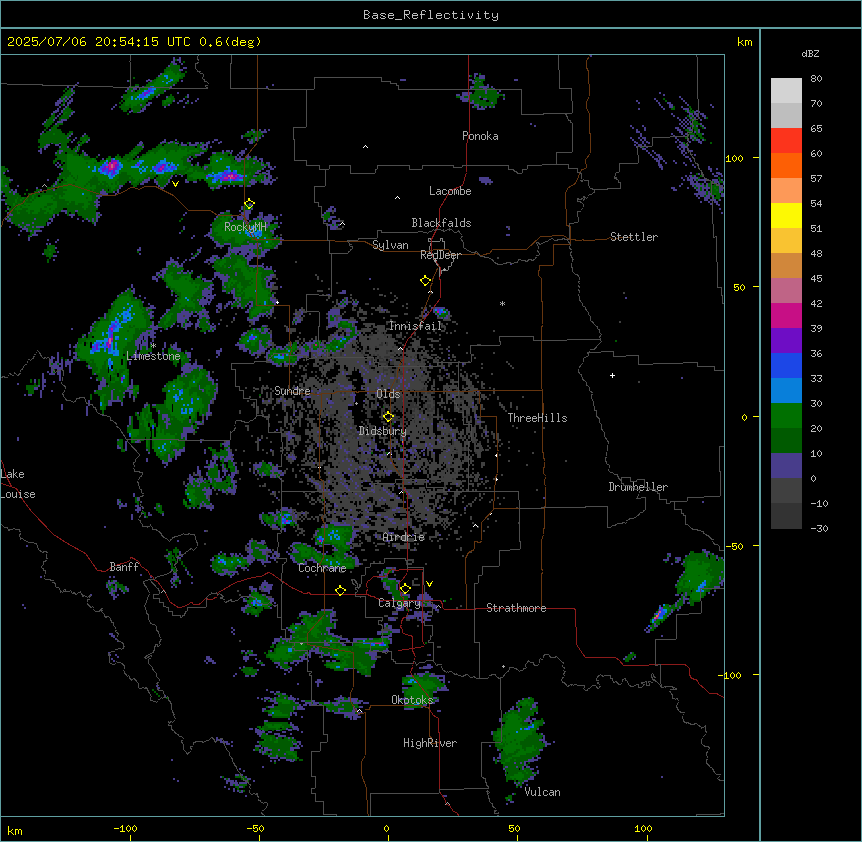Click the Limestone label
862x842 pixels.
153,356
